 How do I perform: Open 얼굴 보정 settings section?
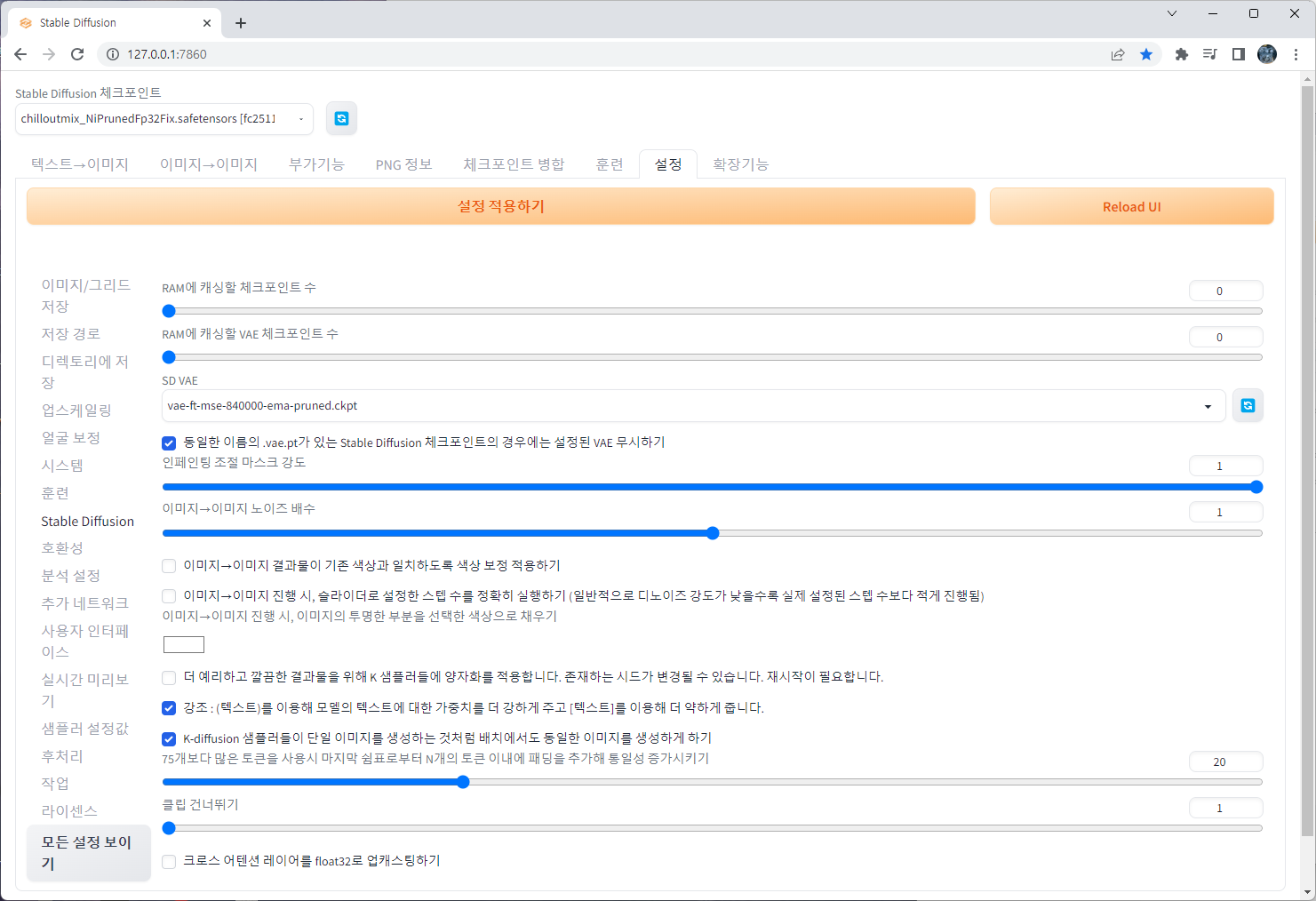(x=71, y=438)
